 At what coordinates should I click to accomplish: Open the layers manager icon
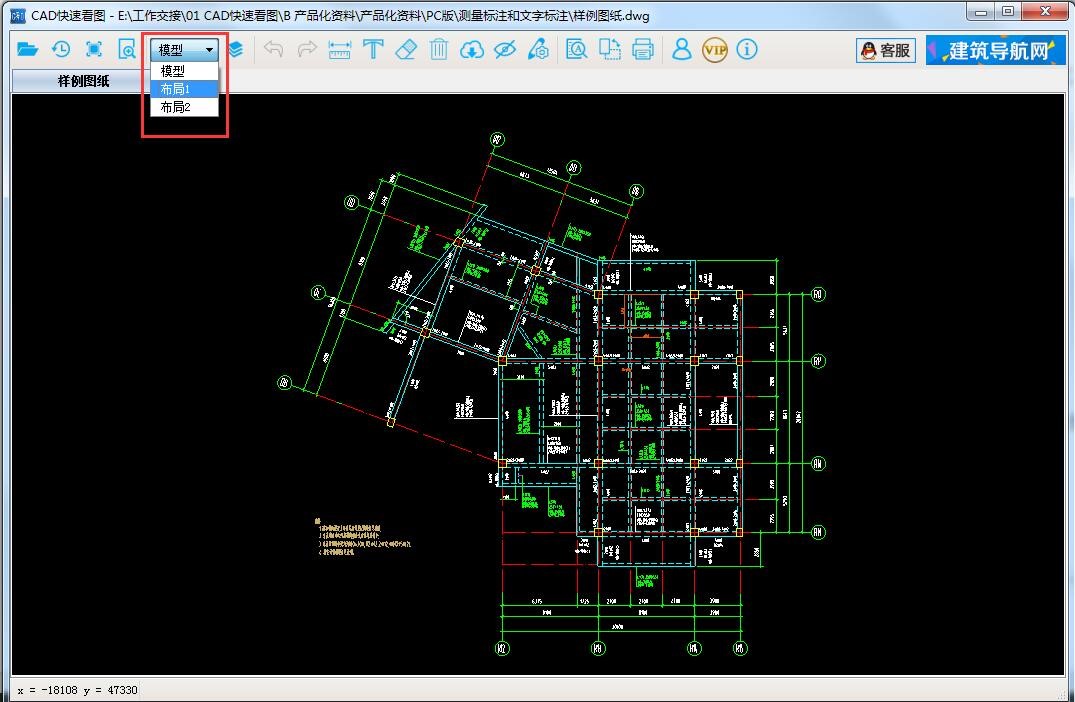[236, 49]
